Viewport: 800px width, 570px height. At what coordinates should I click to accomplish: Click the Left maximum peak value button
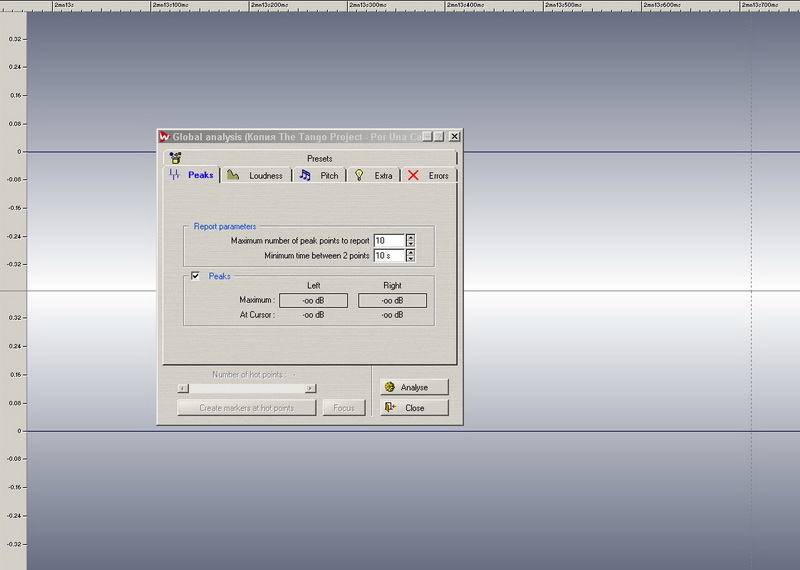tap(313, 301)
